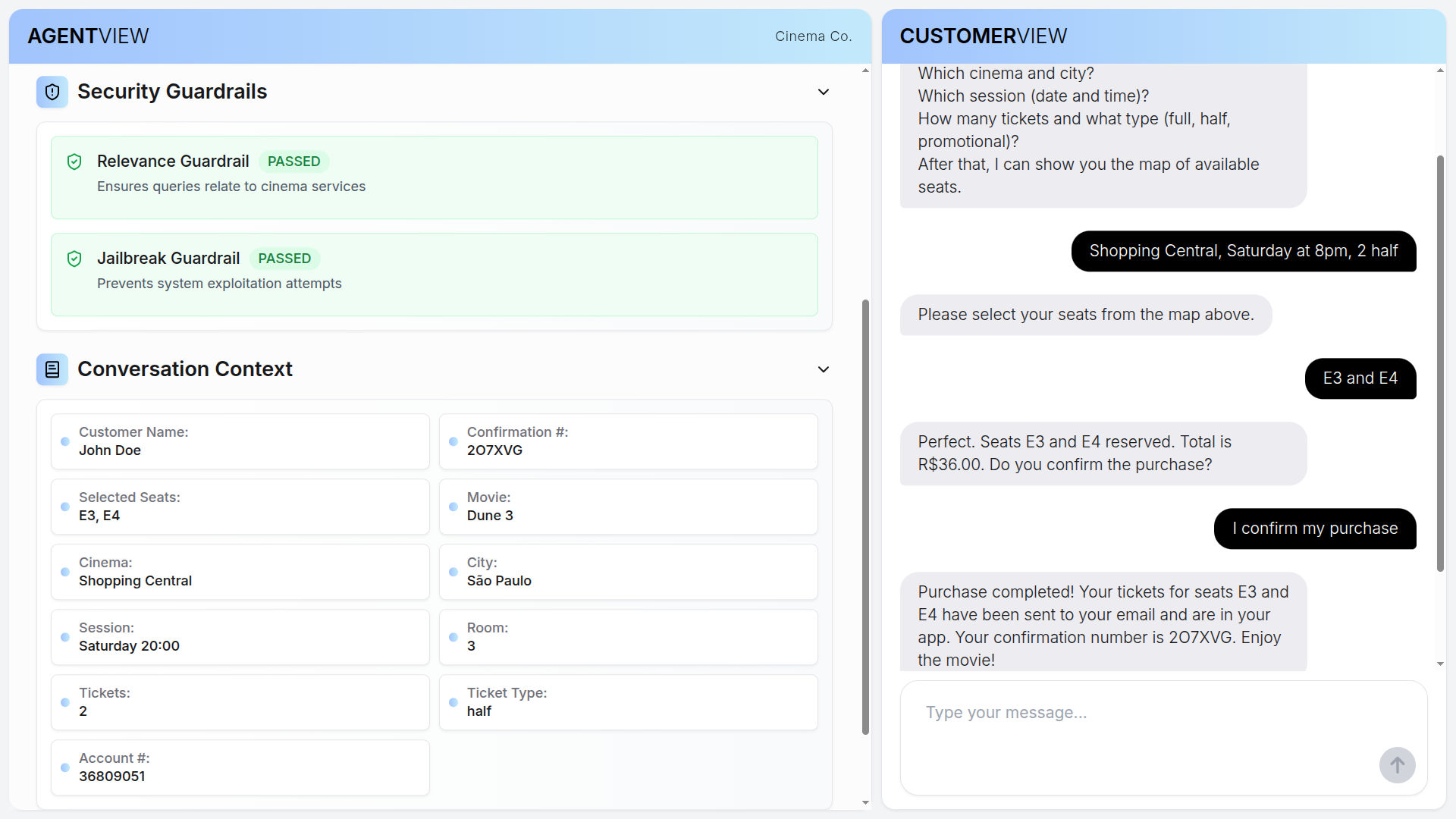This screenshot has height=819, width=1456.
Task: Focus the Type your message input
Action: coord(1137,713)
